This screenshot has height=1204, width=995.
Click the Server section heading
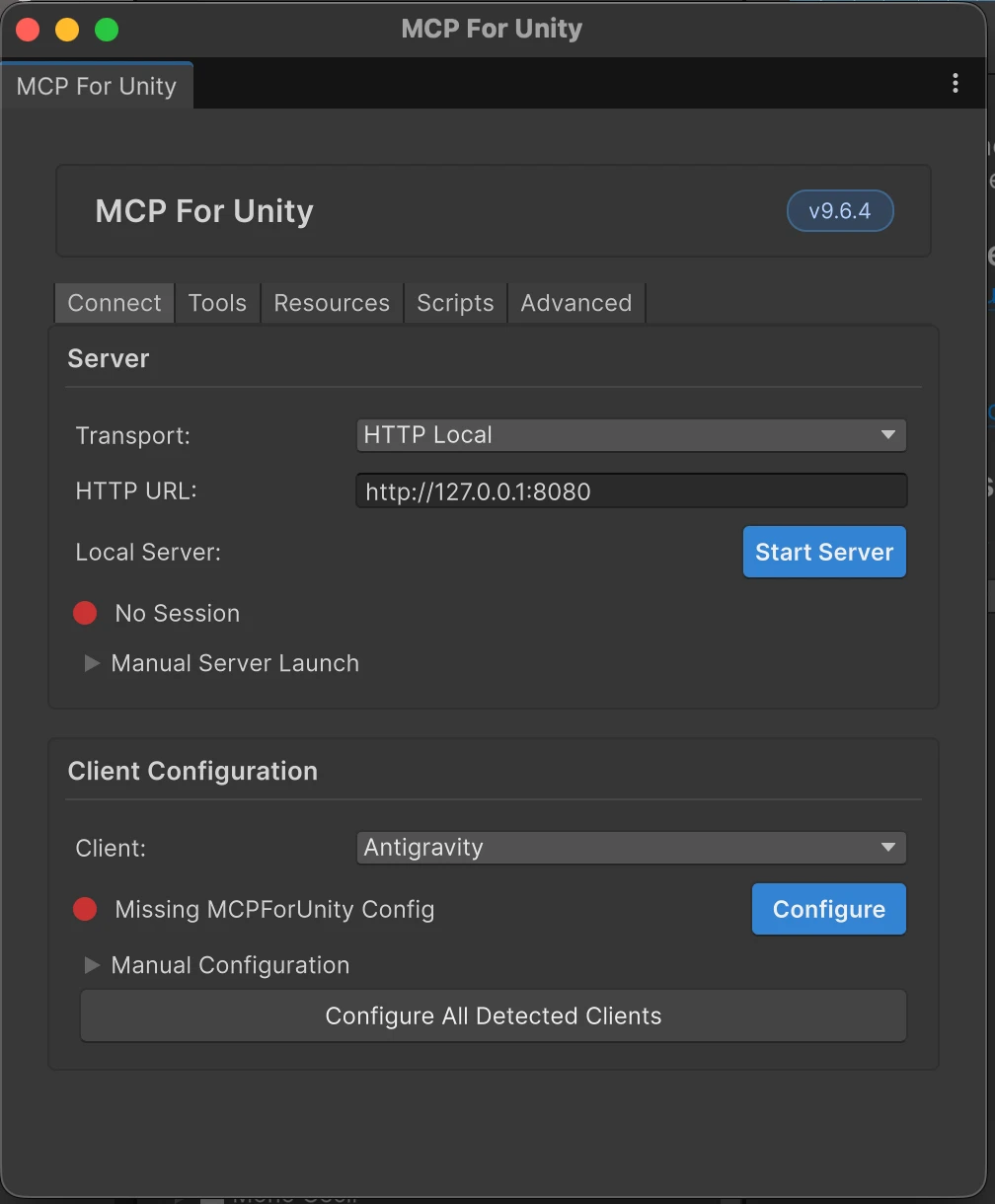click(109, 358)
